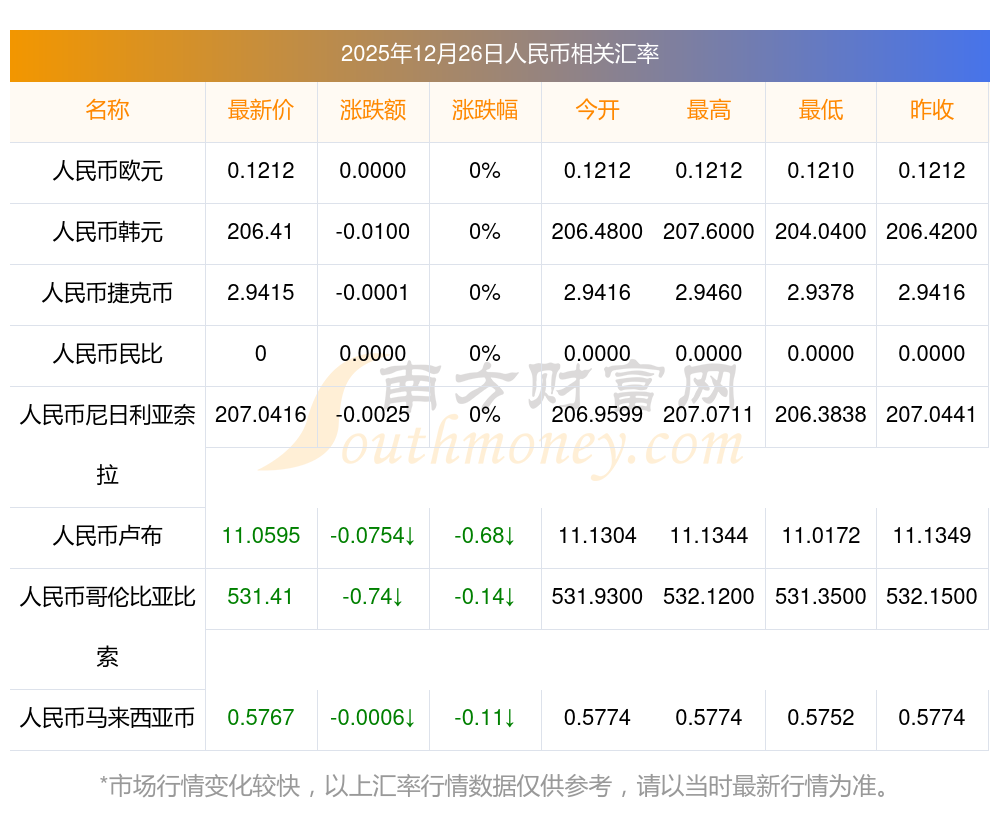This screenshot has height=817, width=1000.
Task: Select the 涨跌幅 column header
Action: tap(485, 110)
